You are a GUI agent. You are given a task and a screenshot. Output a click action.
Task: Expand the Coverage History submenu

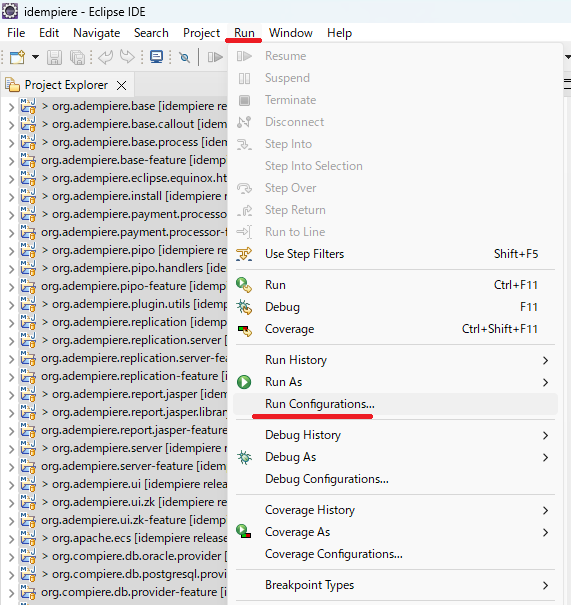[395, 510]
